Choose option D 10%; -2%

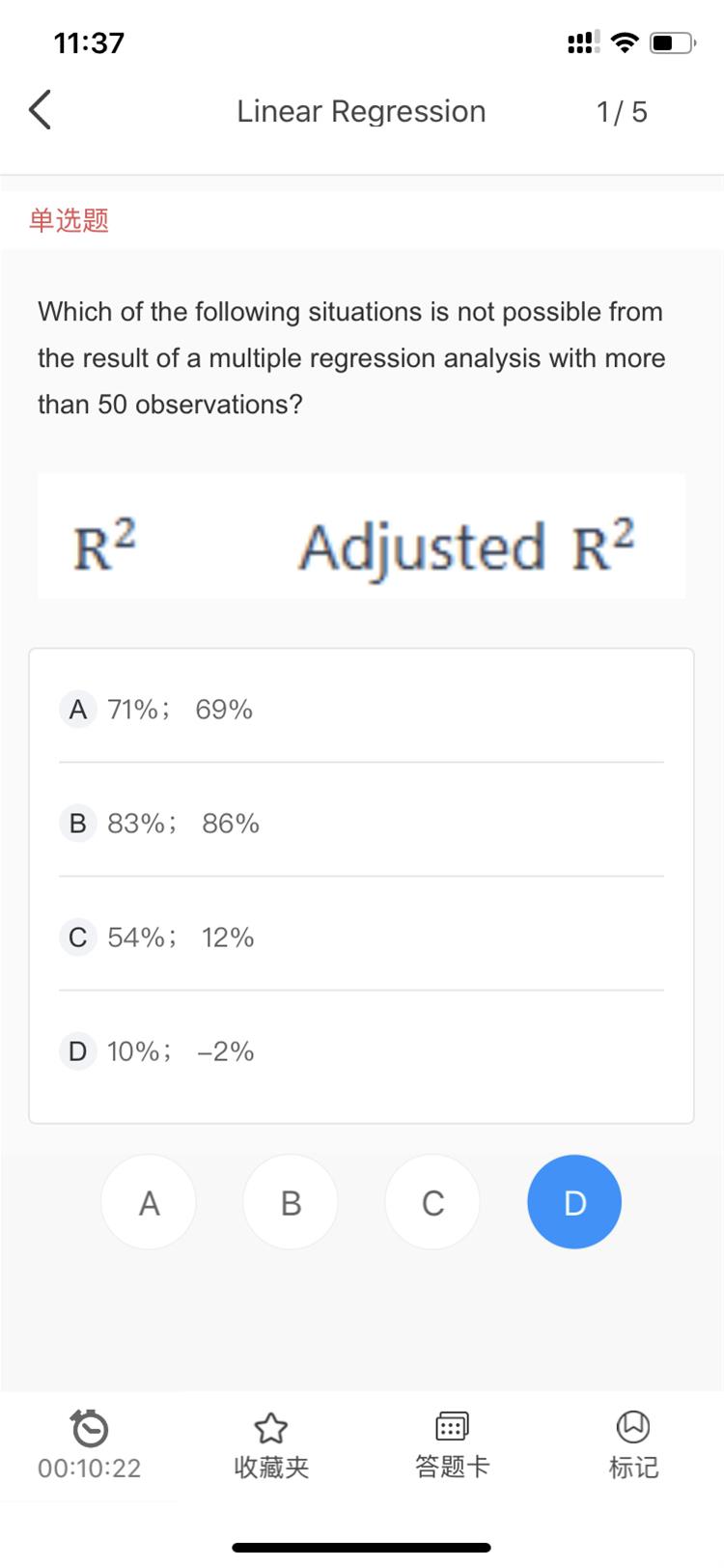[361, 1050]
